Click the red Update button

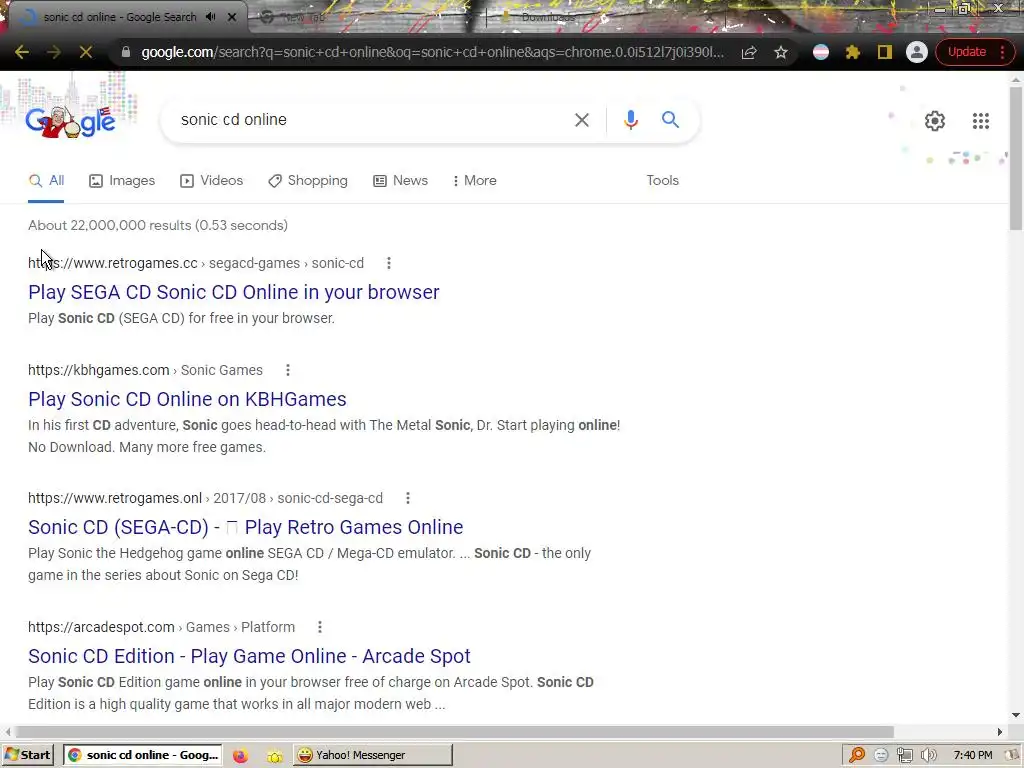coord(967,52)
